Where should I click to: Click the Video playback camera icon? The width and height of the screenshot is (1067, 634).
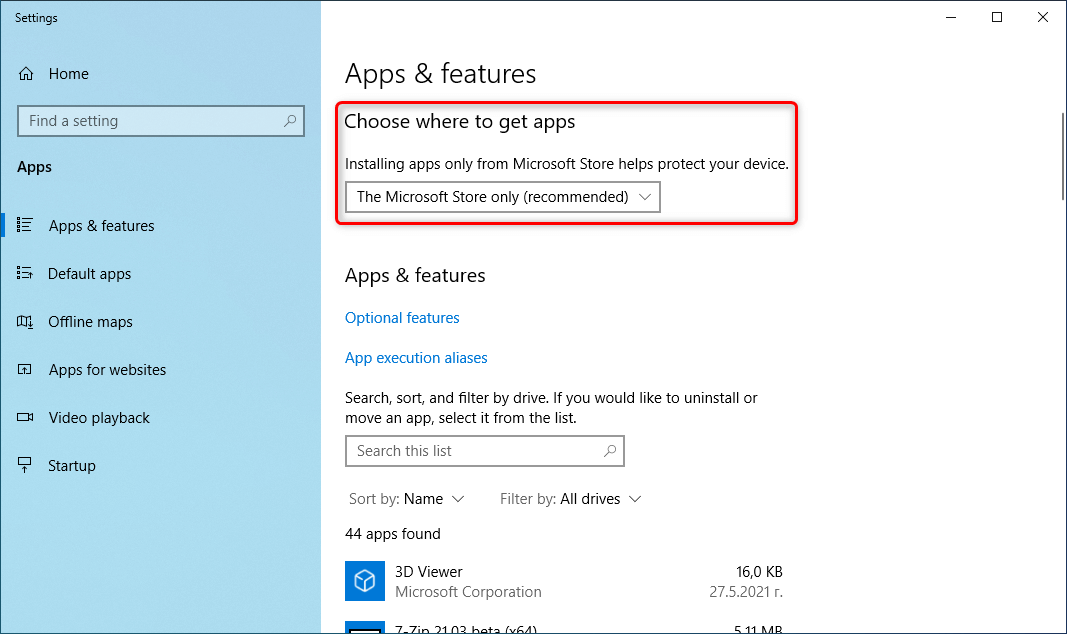(24, 417)
